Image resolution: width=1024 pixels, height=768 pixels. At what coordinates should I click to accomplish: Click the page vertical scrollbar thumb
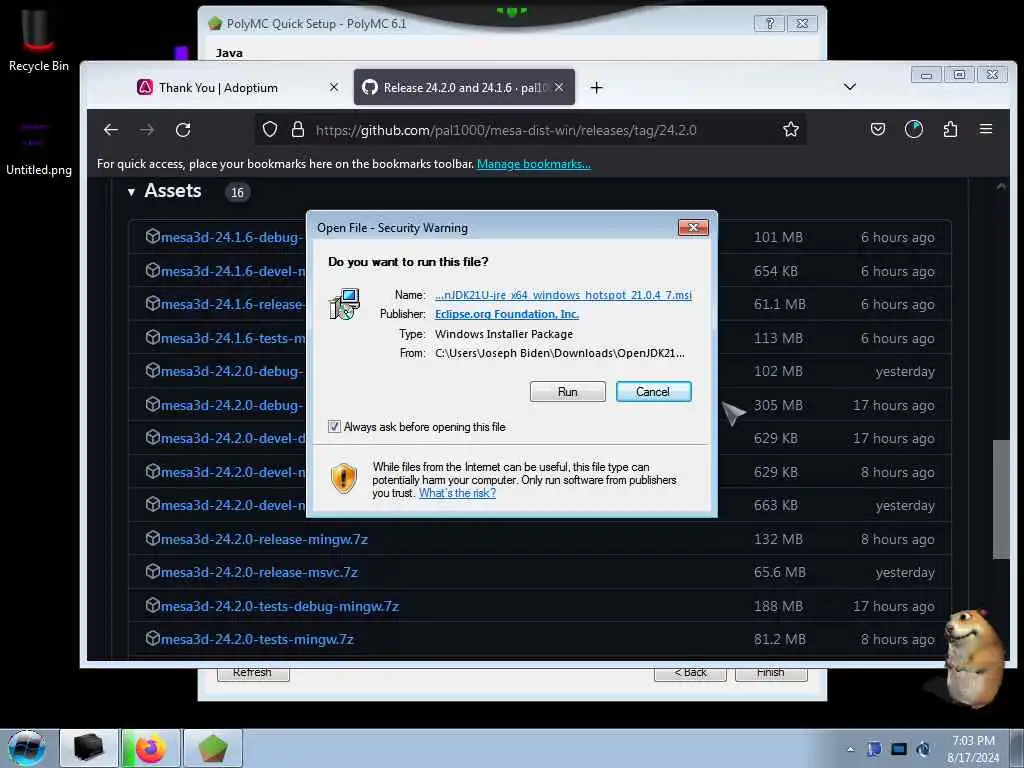[x=1000, y=500]
